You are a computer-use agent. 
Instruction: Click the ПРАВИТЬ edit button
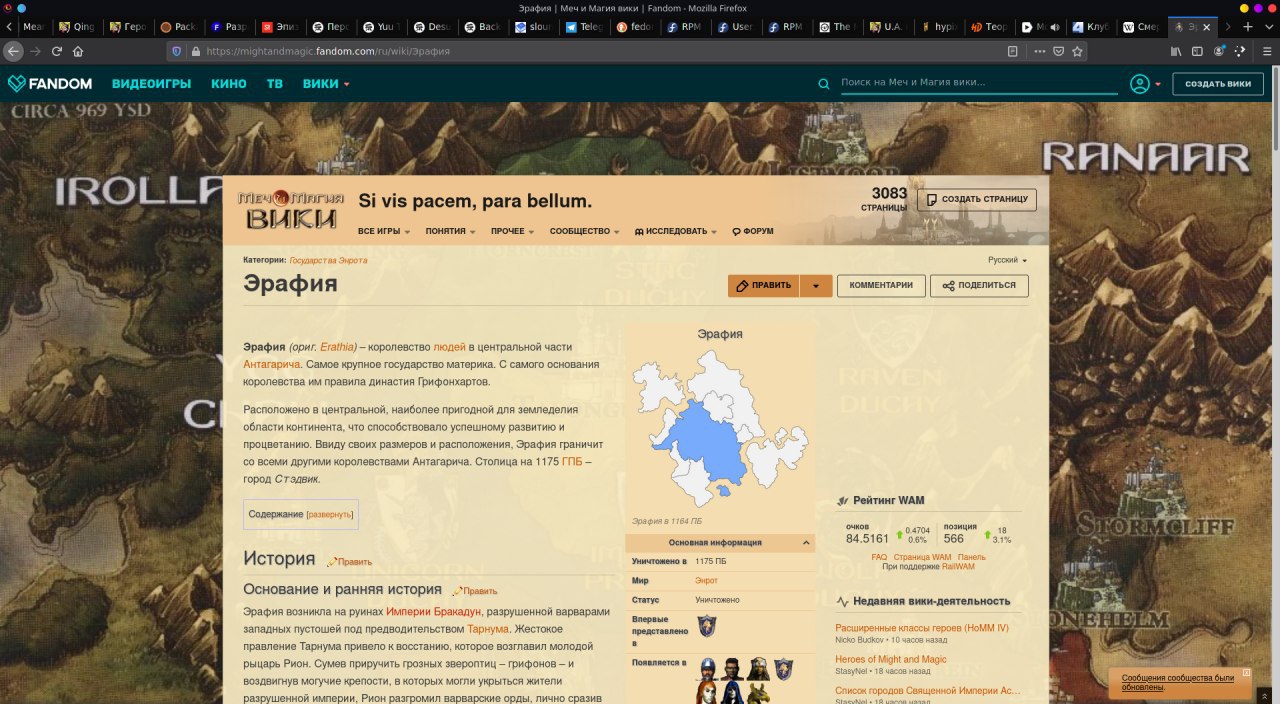pyautogui.click(x=764, y=286)
